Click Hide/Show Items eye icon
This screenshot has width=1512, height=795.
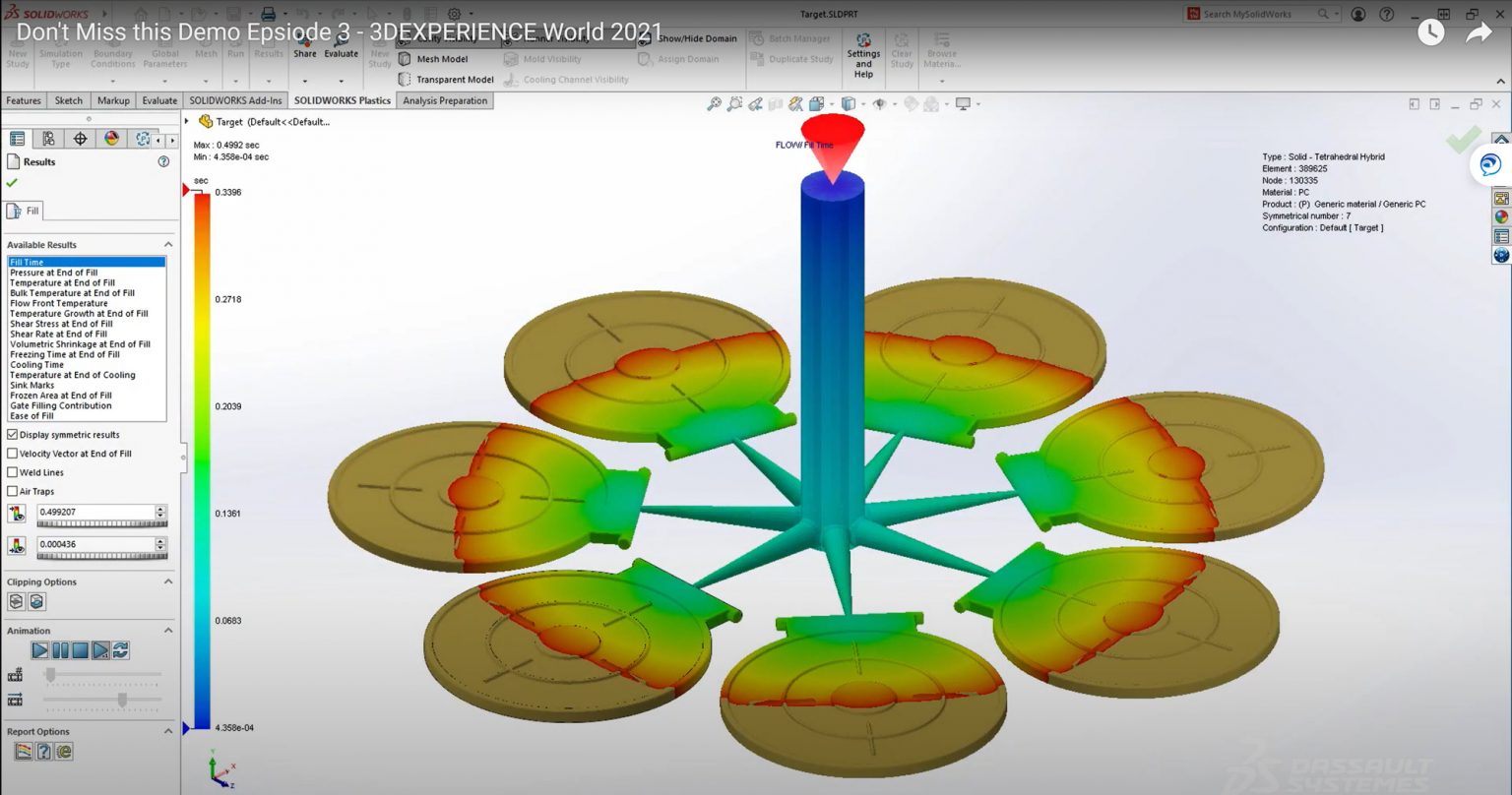click(x=880, y=104)
